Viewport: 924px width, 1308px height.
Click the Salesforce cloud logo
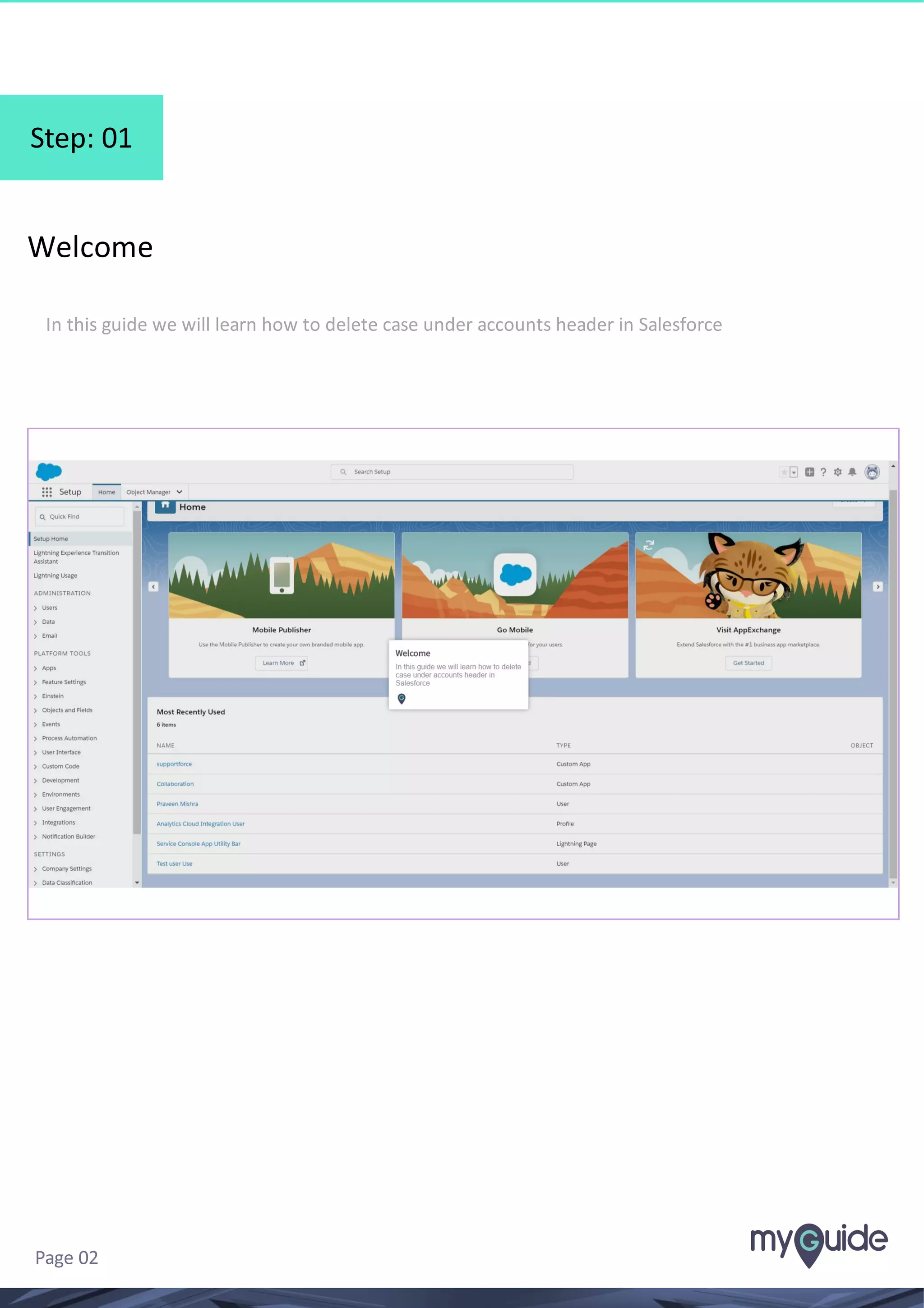49,472
